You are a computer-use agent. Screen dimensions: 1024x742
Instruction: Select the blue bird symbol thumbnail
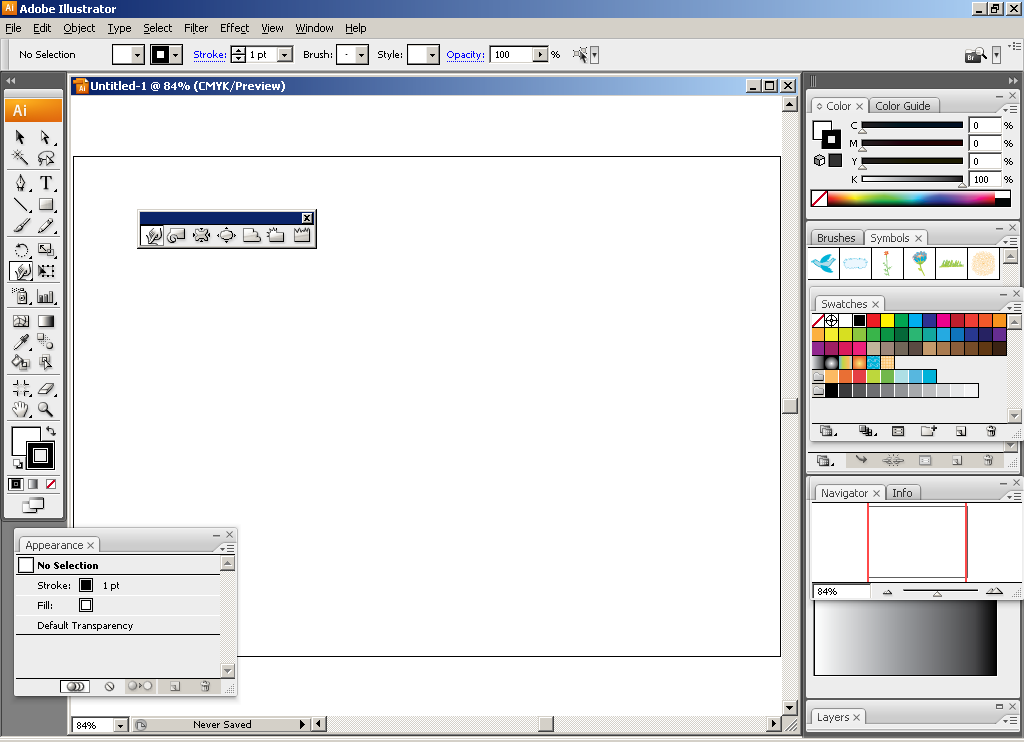pyautogui.click(x=824, y=264)
